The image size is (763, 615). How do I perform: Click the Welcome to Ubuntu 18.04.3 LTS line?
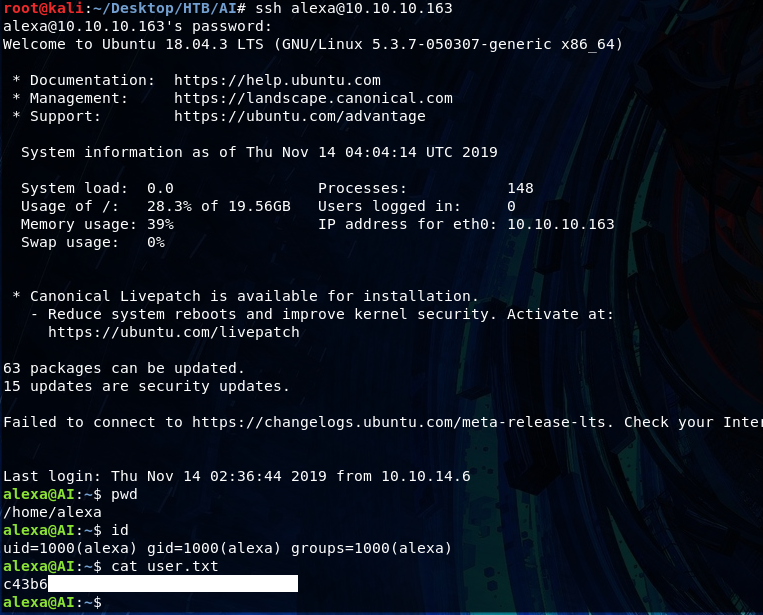coord(313,44)
